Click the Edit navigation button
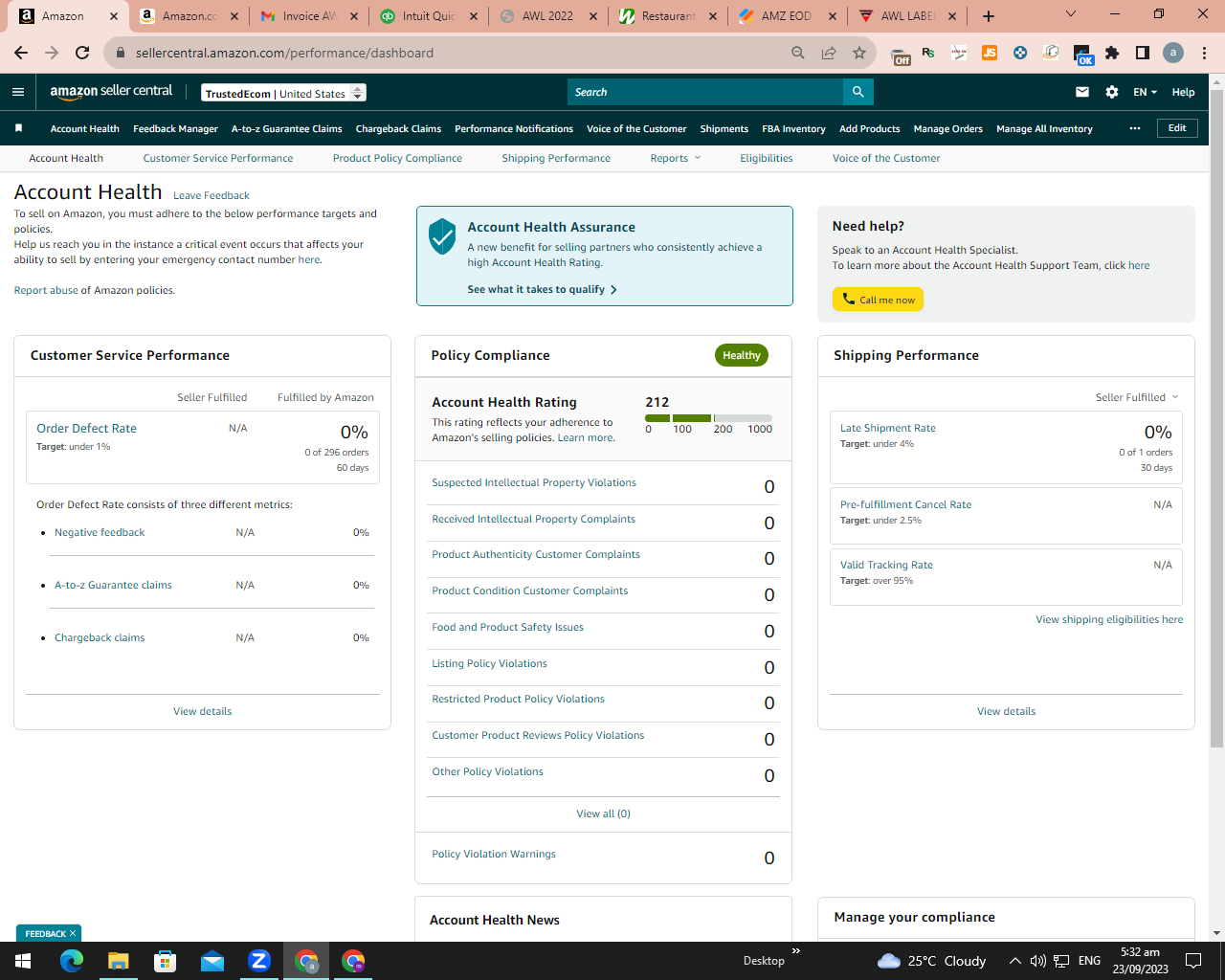Image resolution: width=1225 pixels, height=980 pixels. pyautogui.click(x=1177, y=128)
